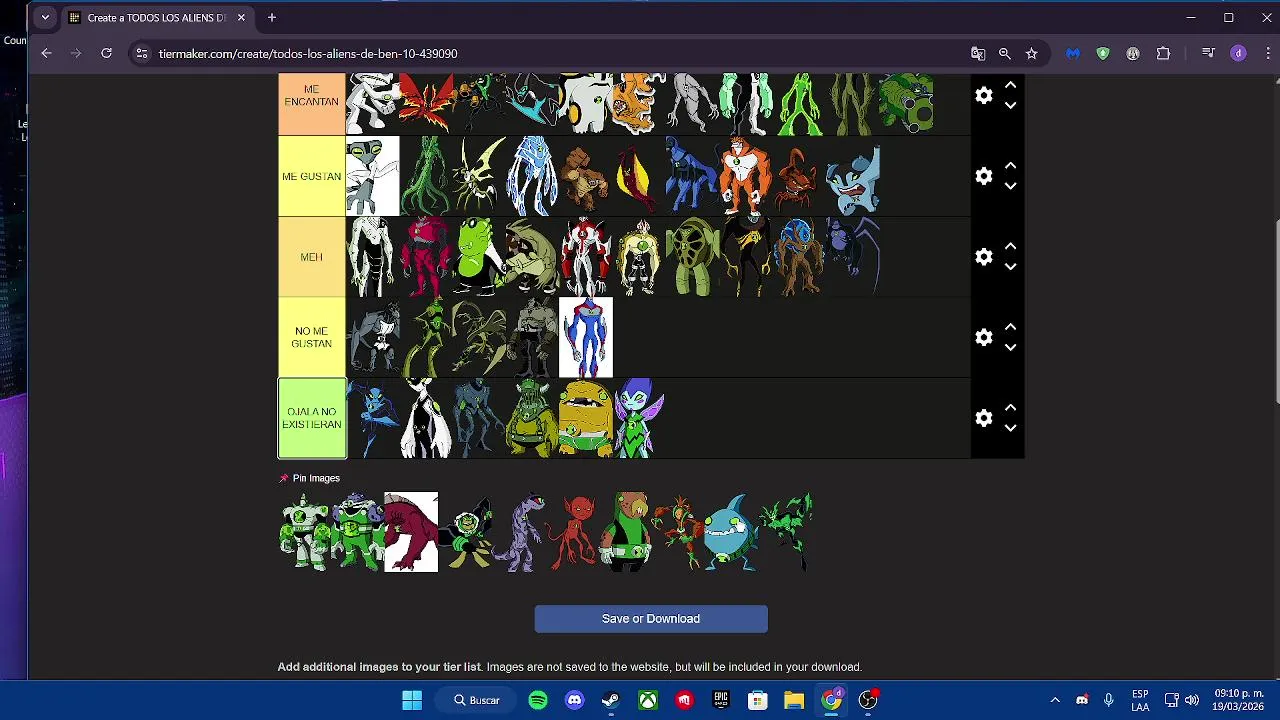Open settings gear for MEH row
Screen dimensions: 1280x720
(x=984, y=257)
